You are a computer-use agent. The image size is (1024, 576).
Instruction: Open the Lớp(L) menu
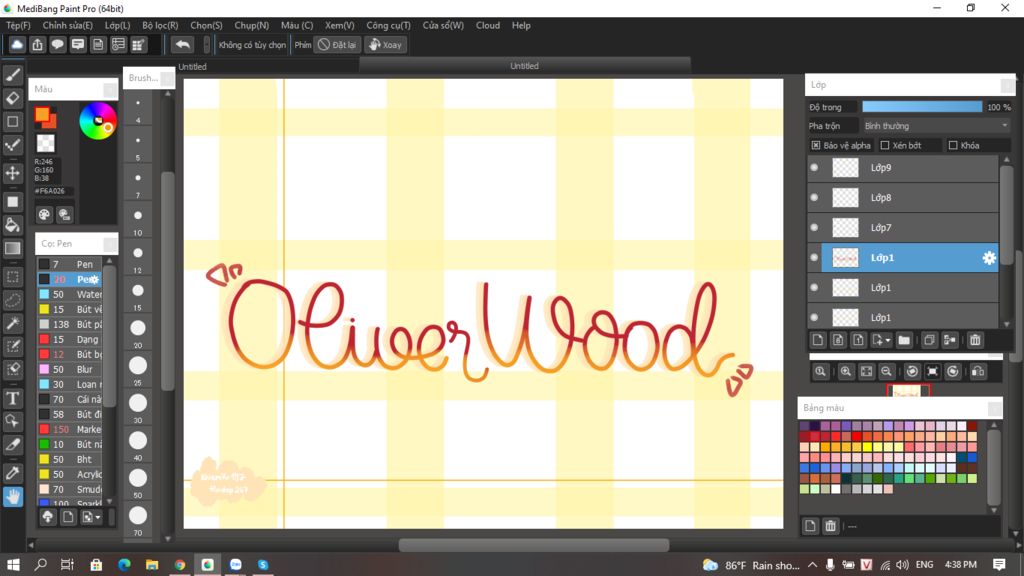click(118, 25)
